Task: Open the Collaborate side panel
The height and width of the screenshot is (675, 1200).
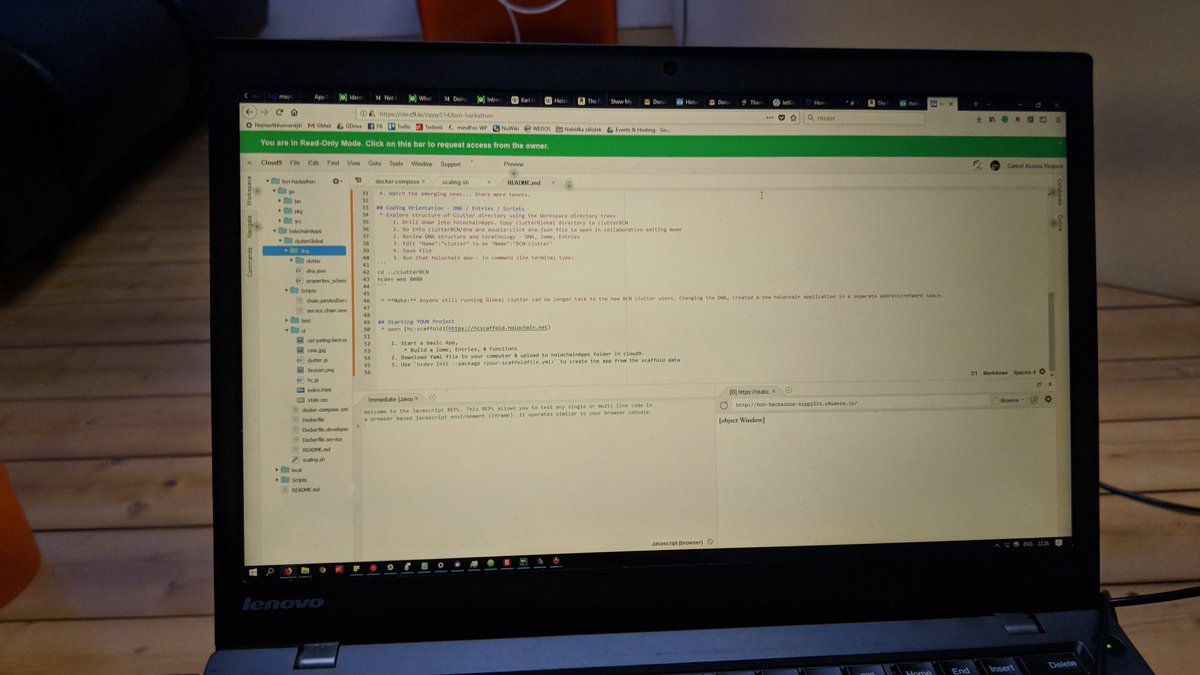Action: pos(1059,194)
